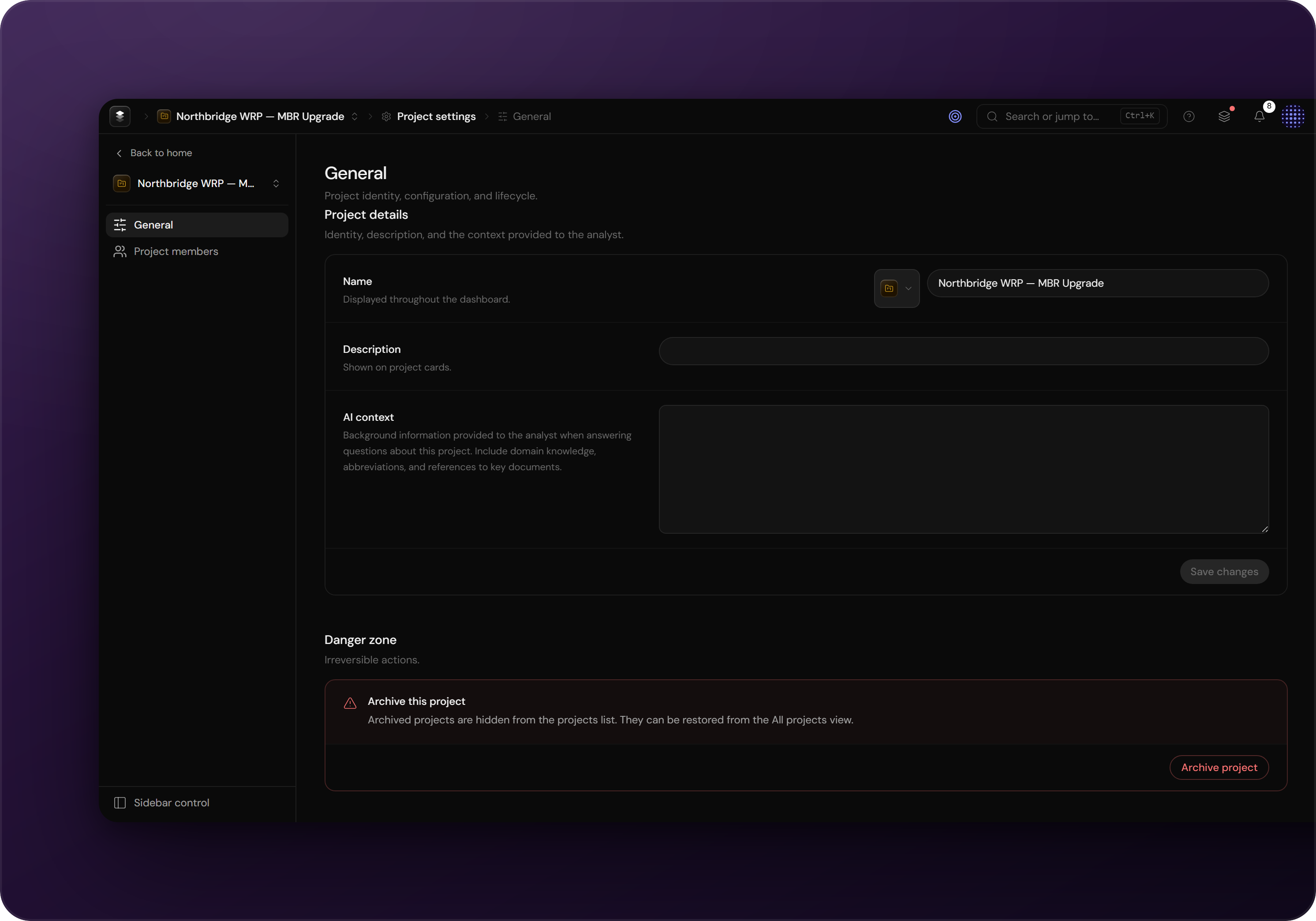1316x921 pixels.
Task: Expand the project switcher chevrons in breadcrumb
Action: 355,116
